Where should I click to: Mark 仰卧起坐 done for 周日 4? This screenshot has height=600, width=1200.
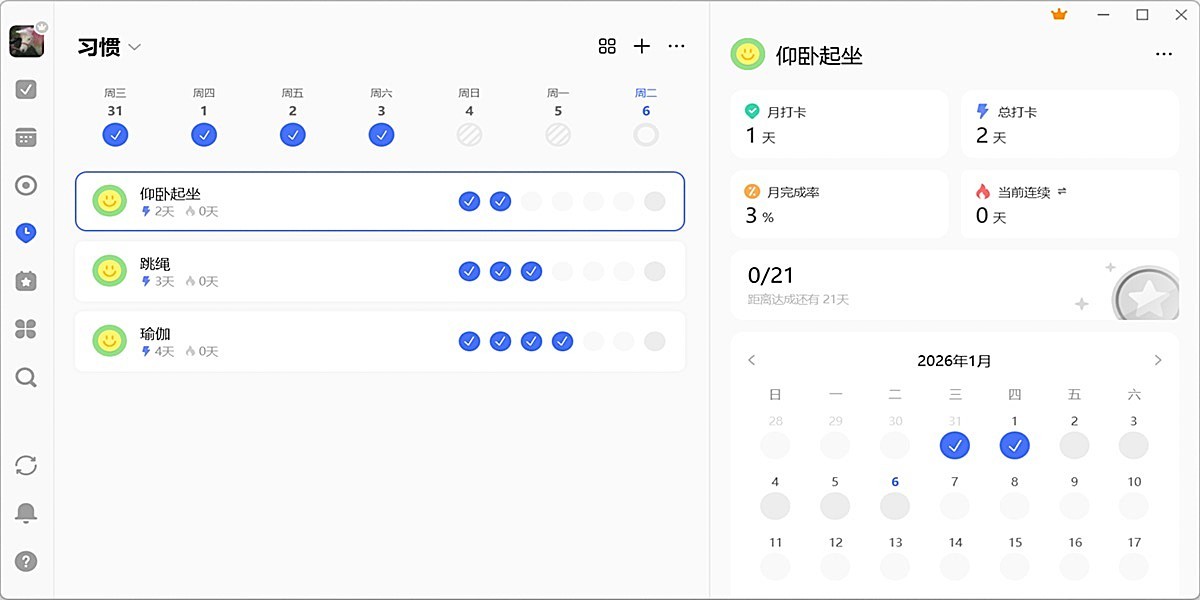pyautogui.click(x=593, y=201)
